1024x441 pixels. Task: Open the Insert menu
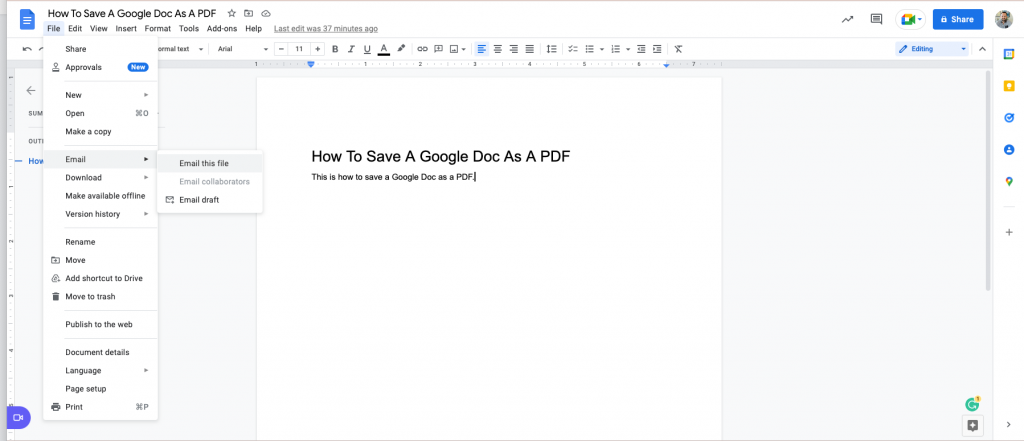coord(126,29)
